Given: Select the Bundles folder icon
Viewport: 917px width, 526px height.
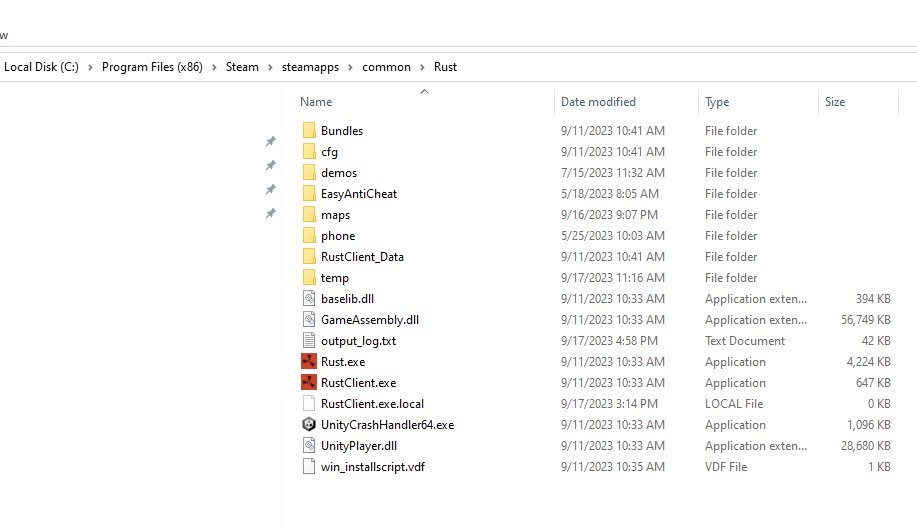Looking at the screenshot, I should point(309,130).
